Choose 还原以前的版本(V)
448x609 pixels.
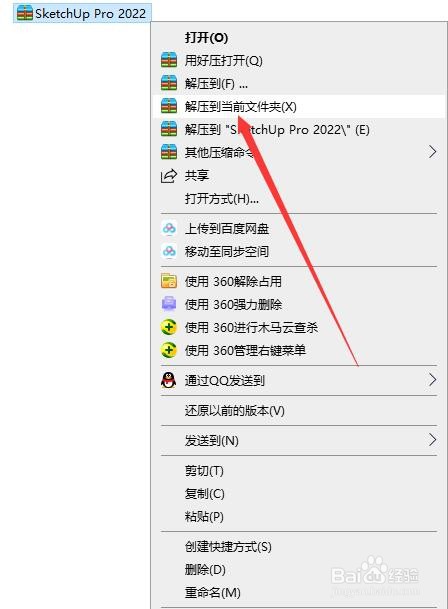pyautogui.click(x=235, y=410)
